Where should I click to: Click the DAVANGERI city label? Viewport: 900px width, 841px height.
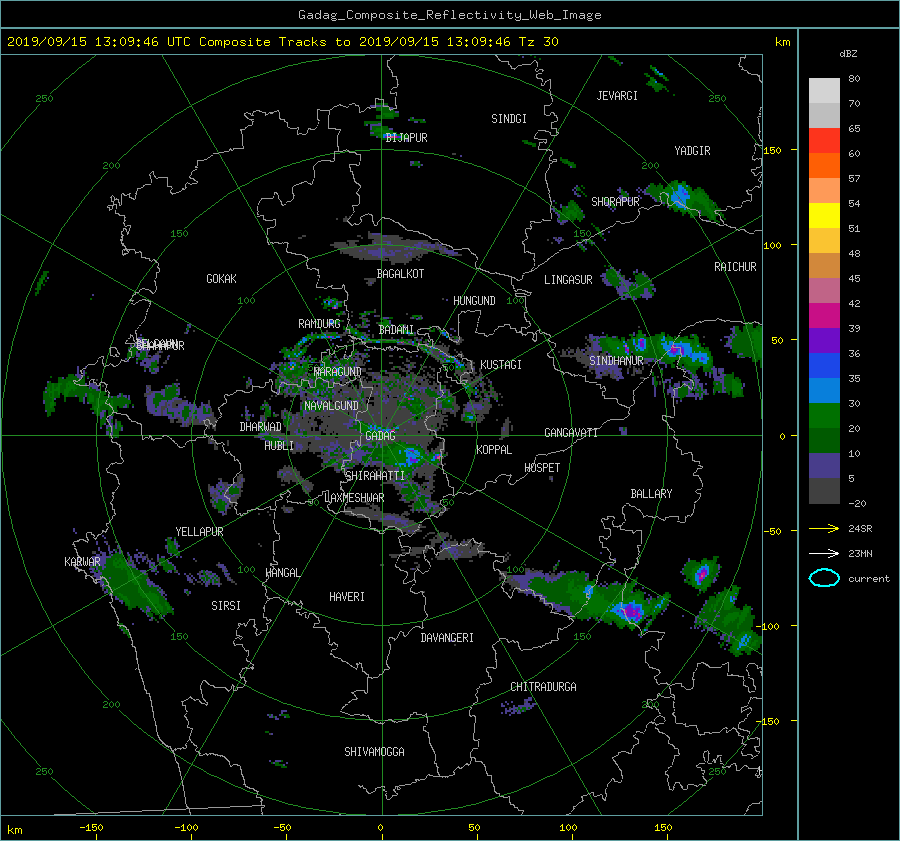coord(447,638)
